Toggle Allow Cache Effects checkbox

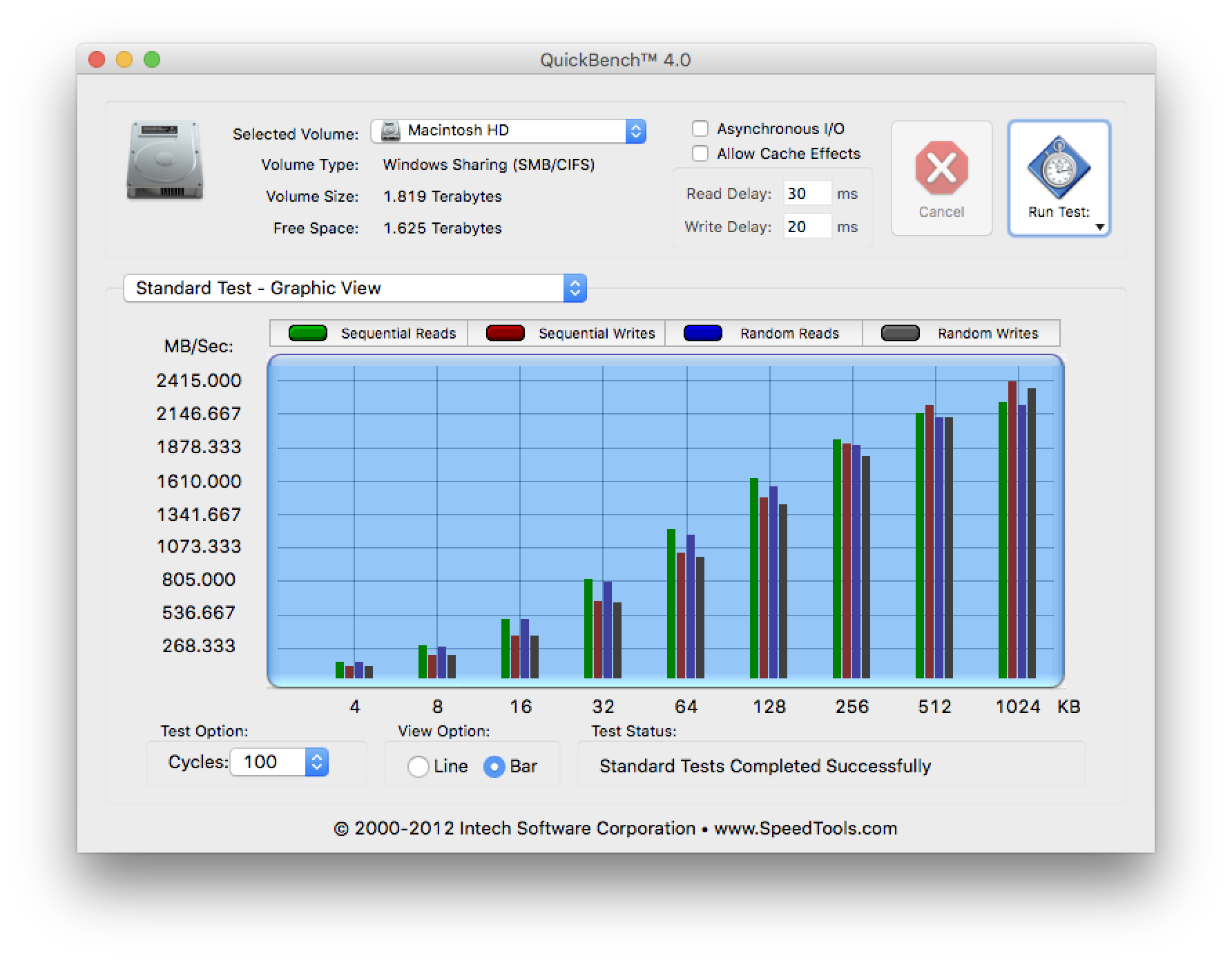coord(700,154)
